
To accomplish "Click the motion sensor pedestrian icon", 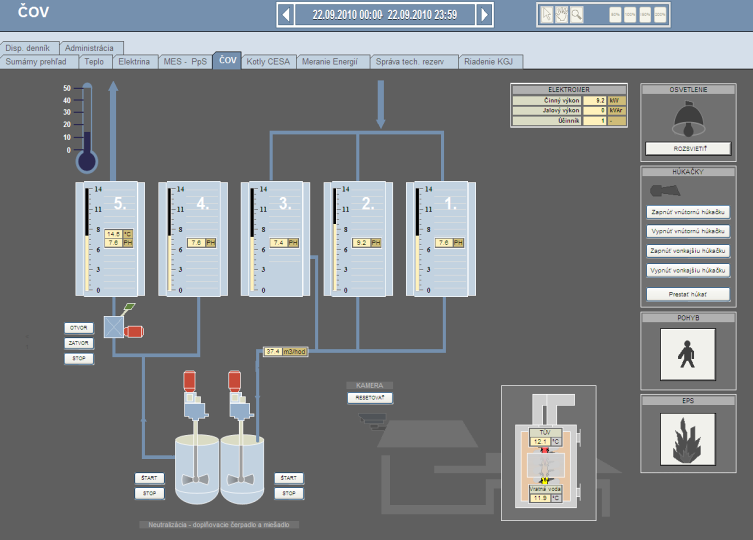I will coord(688,354).
